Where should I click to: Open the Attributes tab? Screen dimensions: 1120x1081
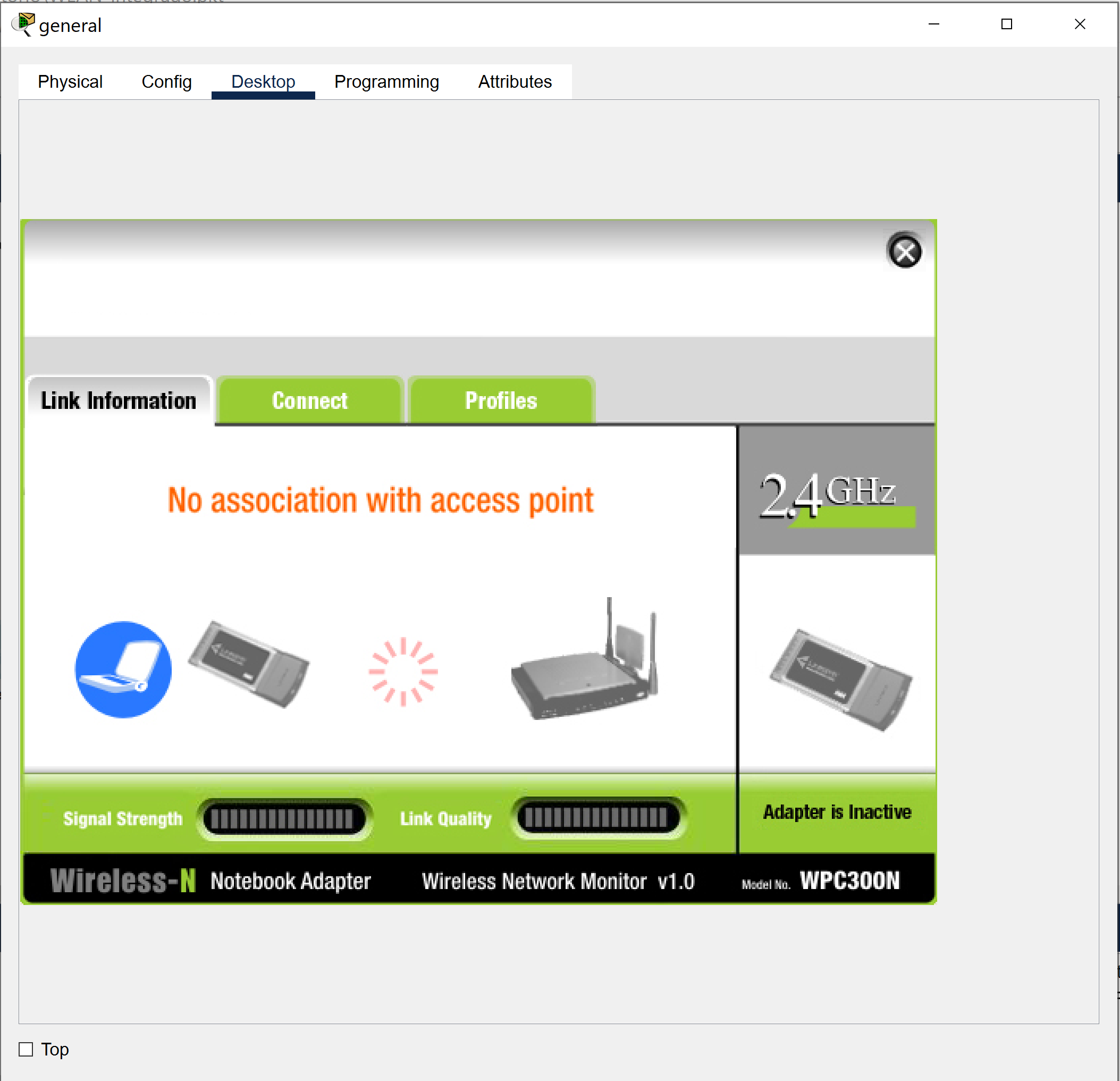click(515, 82)
